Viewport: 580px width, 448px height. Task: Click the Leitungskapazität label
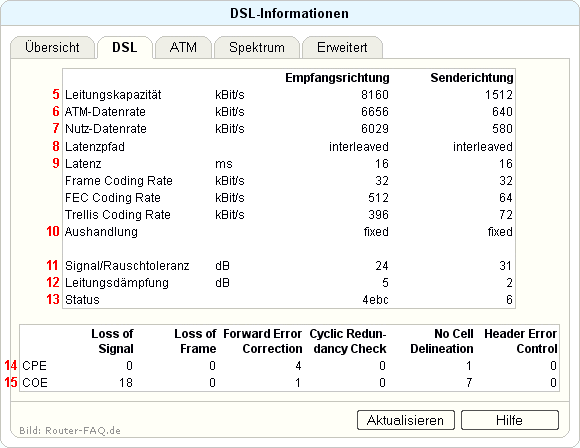coord(113,95)
